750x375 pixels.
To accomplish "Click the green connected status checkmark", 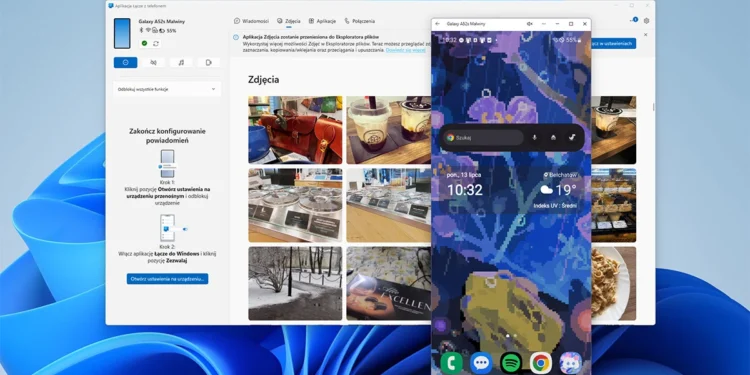I will [x=144, y=44].
